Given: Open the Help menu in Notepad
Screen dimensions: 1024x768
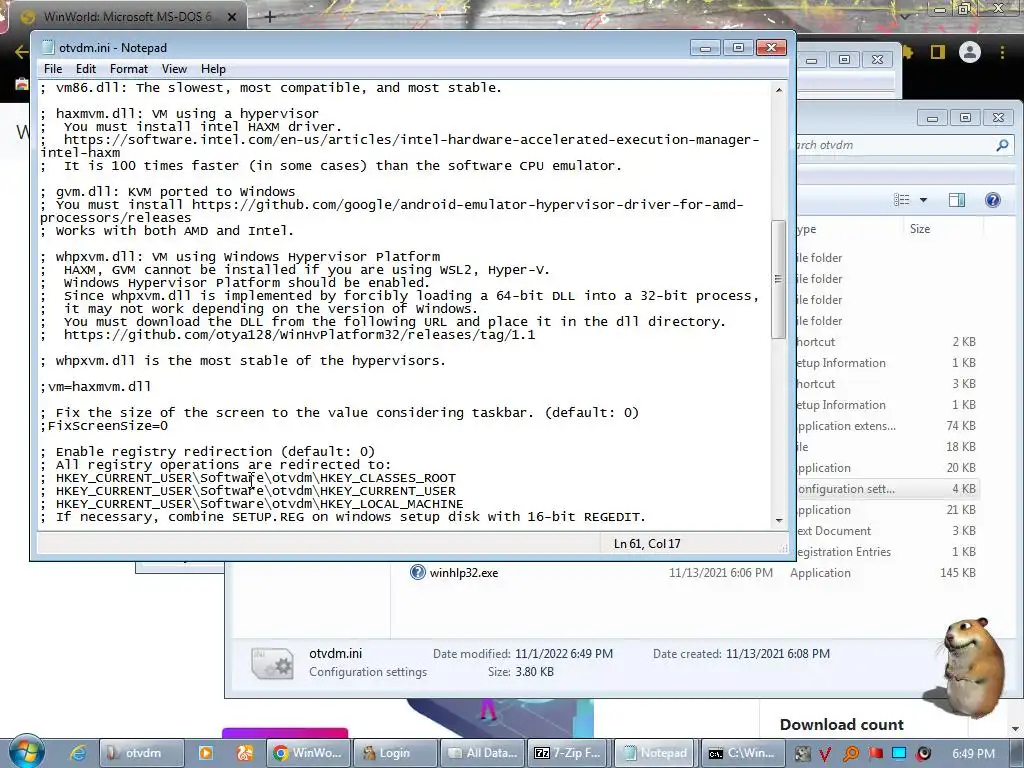Looking at the screenshot, I should pos(213,69).
